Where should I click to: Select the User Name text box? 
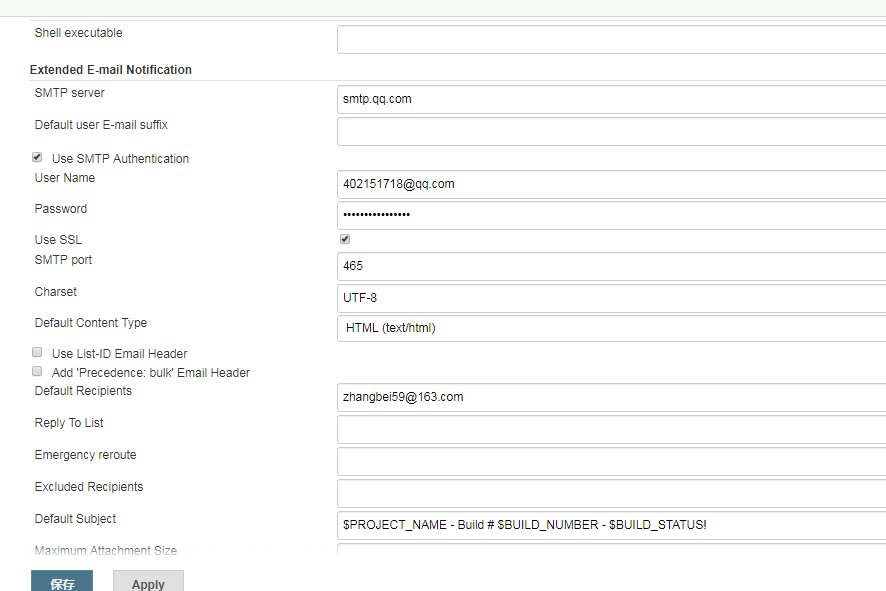(610, 184)
